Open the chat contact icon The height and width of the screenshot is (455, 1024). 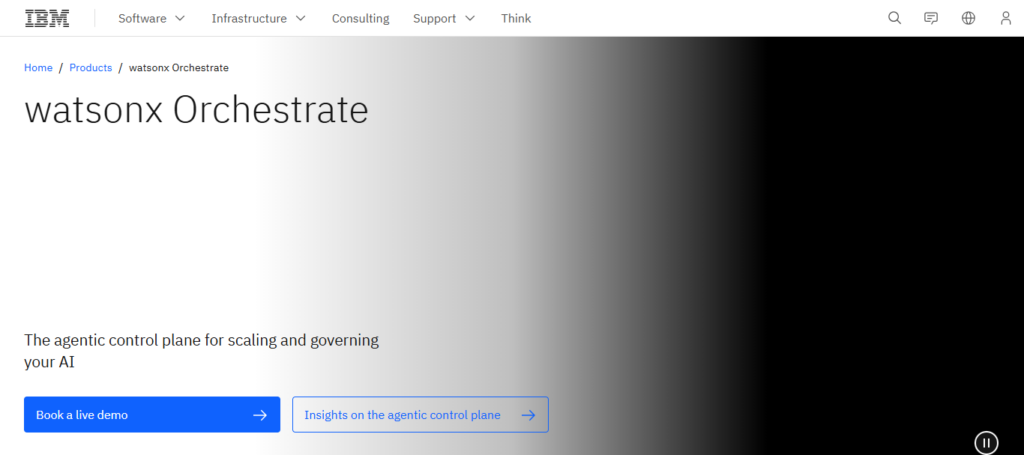(x=931, y=18)
